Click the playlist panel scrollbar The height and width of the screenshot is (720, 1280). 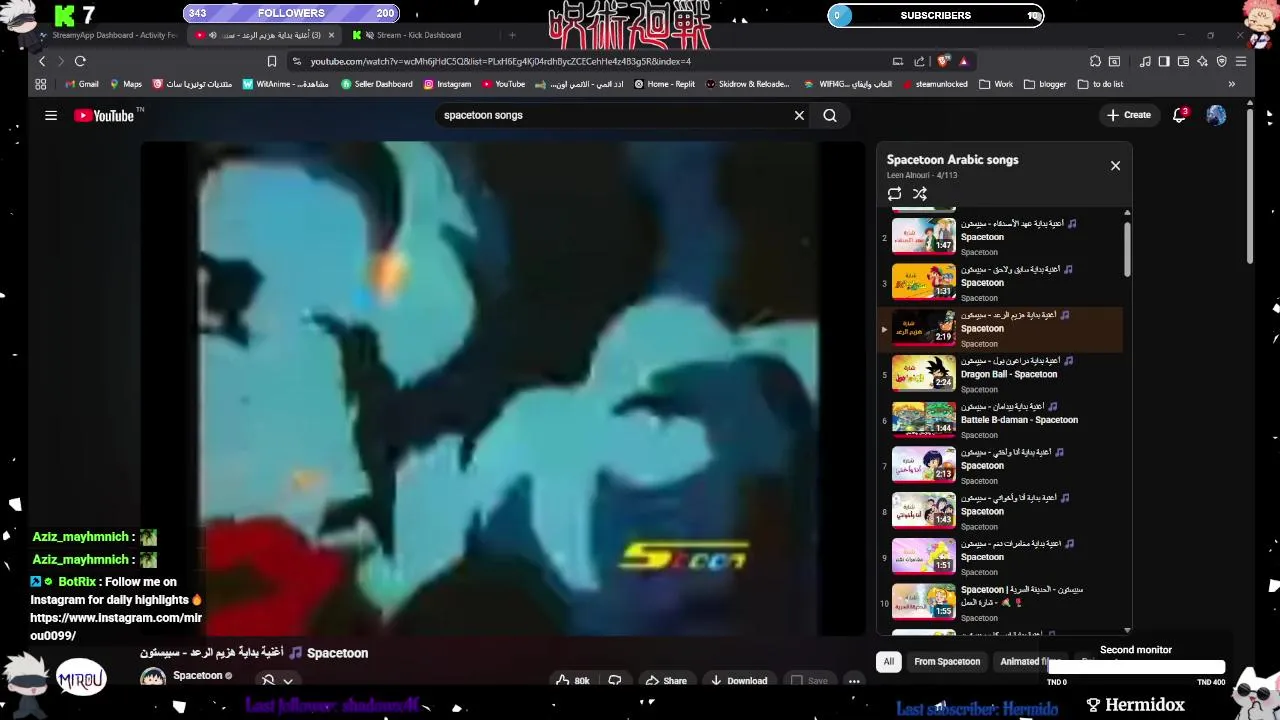pos(1127,249)
